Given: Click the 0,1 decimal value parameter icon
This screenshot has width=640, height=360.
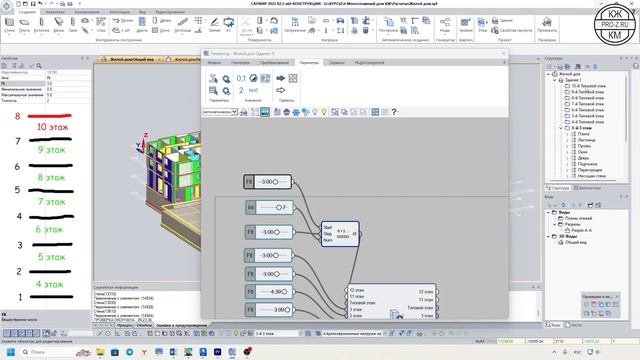Looking at the screenshot, I should [x=241, y=78].
